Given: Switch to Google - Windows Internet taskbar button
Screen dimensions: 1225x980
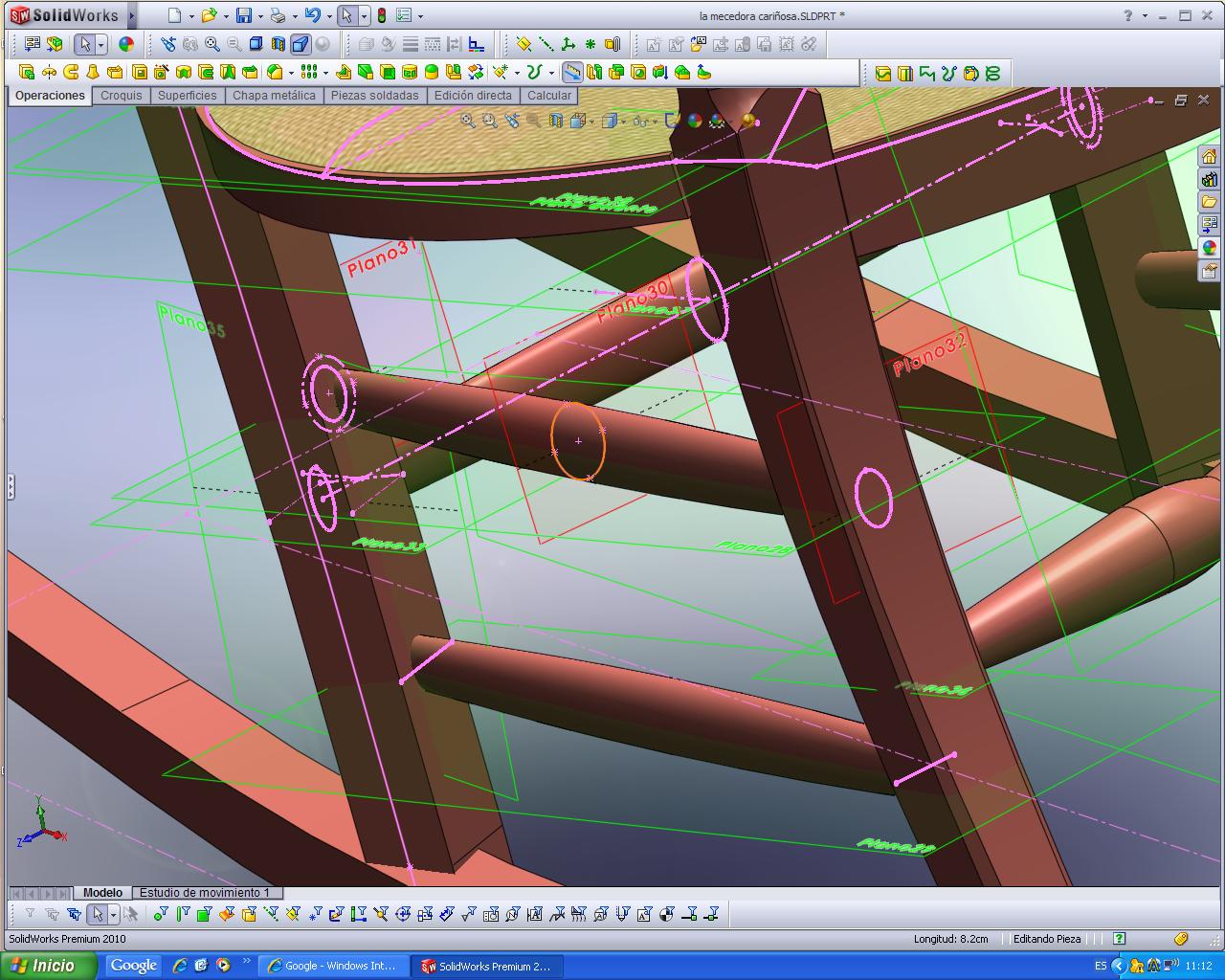Looking at the screenshot, I should [333, 966].
